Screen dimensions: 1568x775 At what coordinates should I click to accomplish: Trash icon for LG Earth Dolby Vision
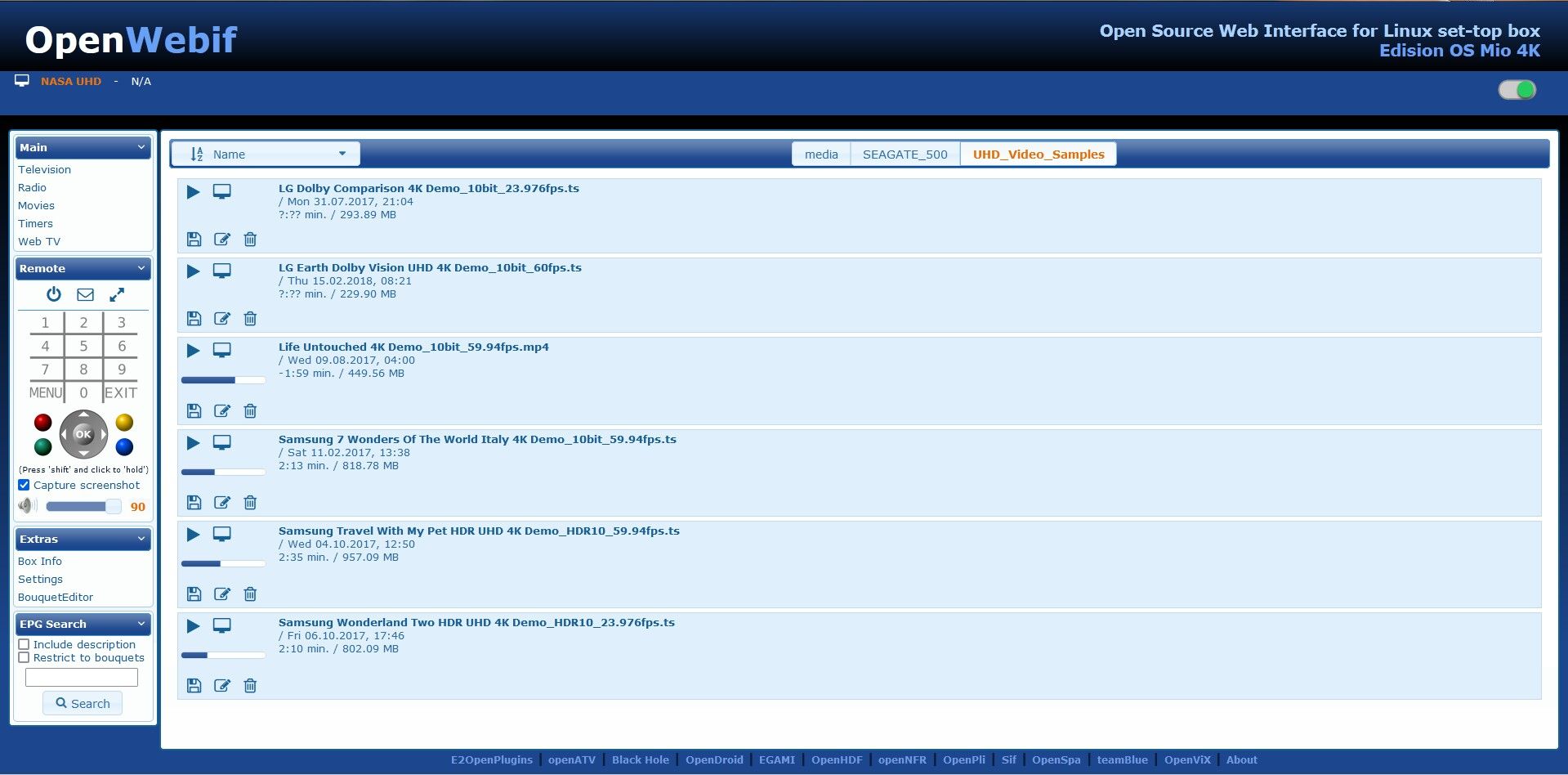click(250, 319)
